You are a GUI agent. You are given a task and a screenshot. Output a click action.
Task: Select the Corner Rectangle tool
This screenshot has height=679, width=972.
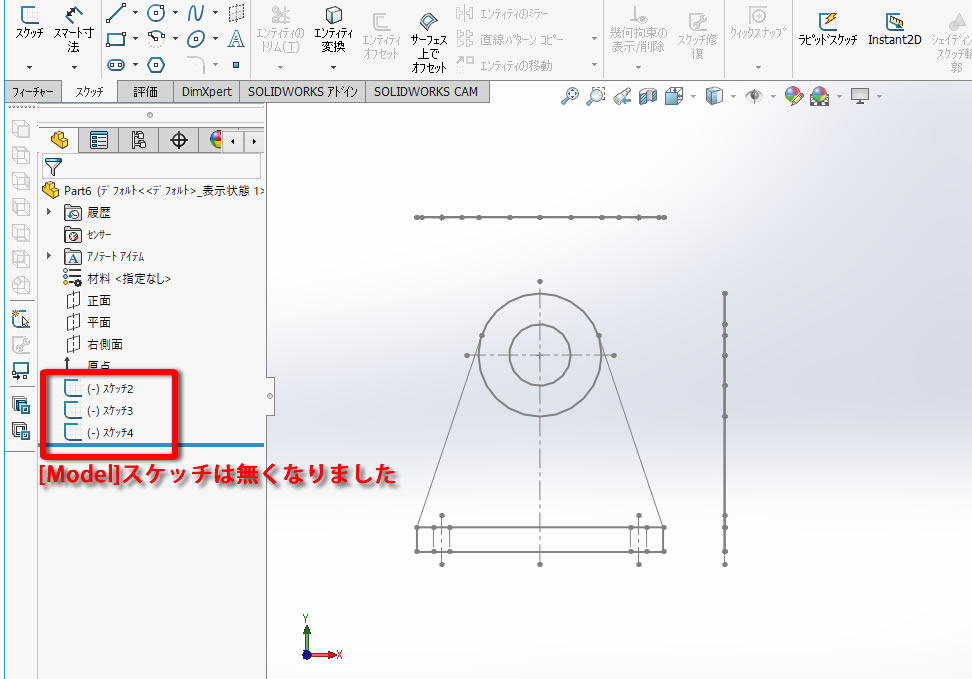(x=116, y=40)
